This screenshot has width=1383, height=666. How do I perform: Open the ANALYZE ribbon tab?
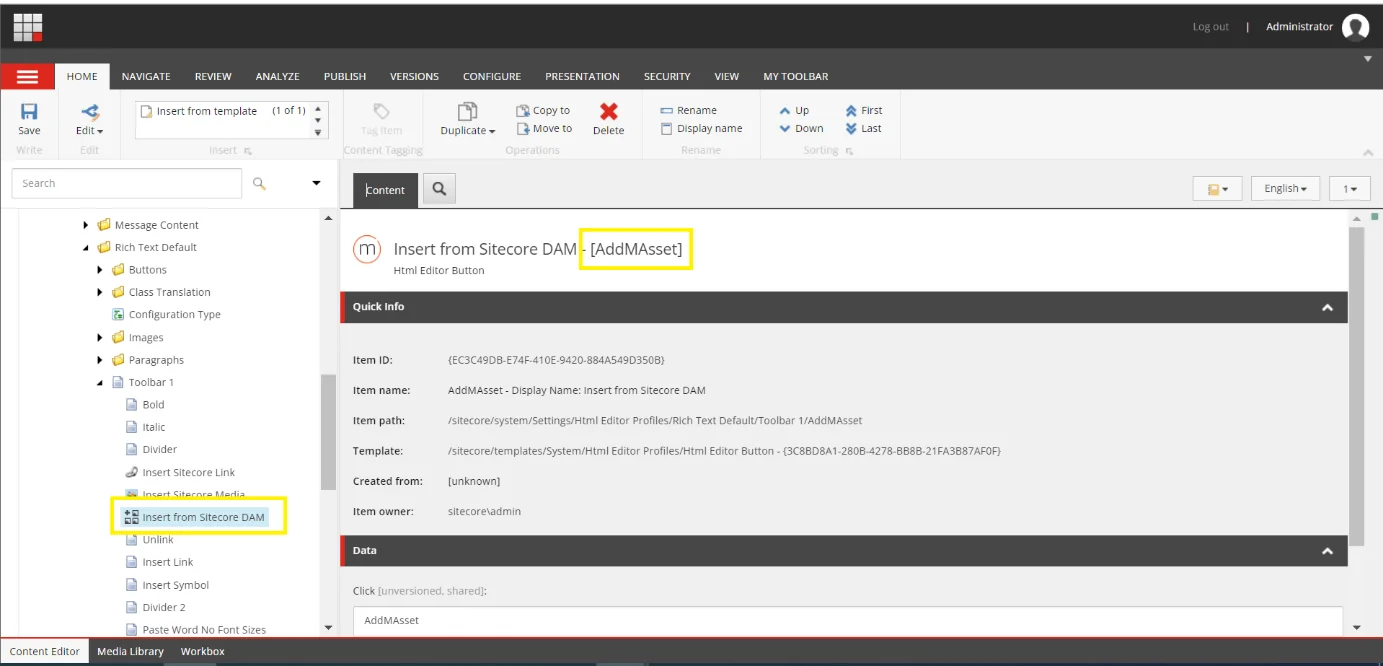tap(277, 76)
